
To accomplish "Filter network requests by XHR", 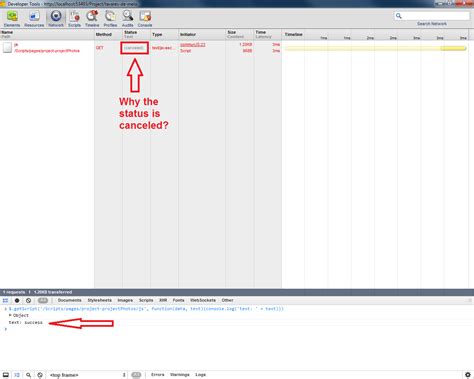I will [163, 300].
